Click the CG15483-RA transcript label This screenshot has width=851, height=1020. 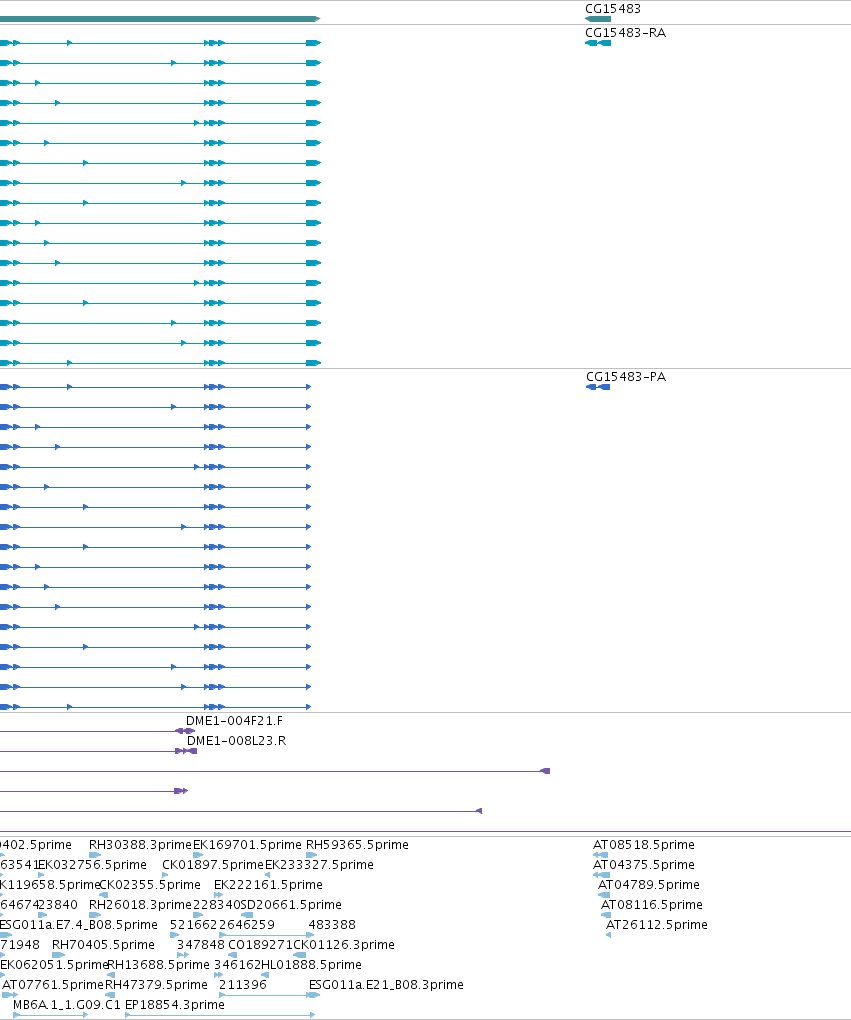tap(625, 33)
